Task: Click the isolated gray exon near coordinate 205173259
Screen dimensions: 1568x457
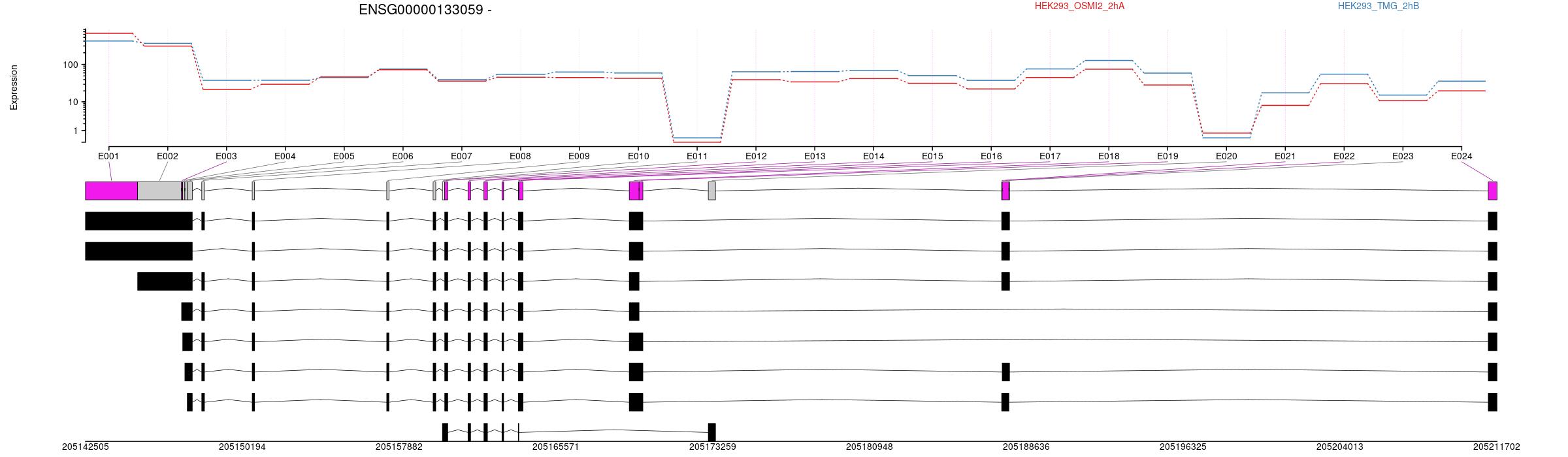Action: (x=712, y=191)
